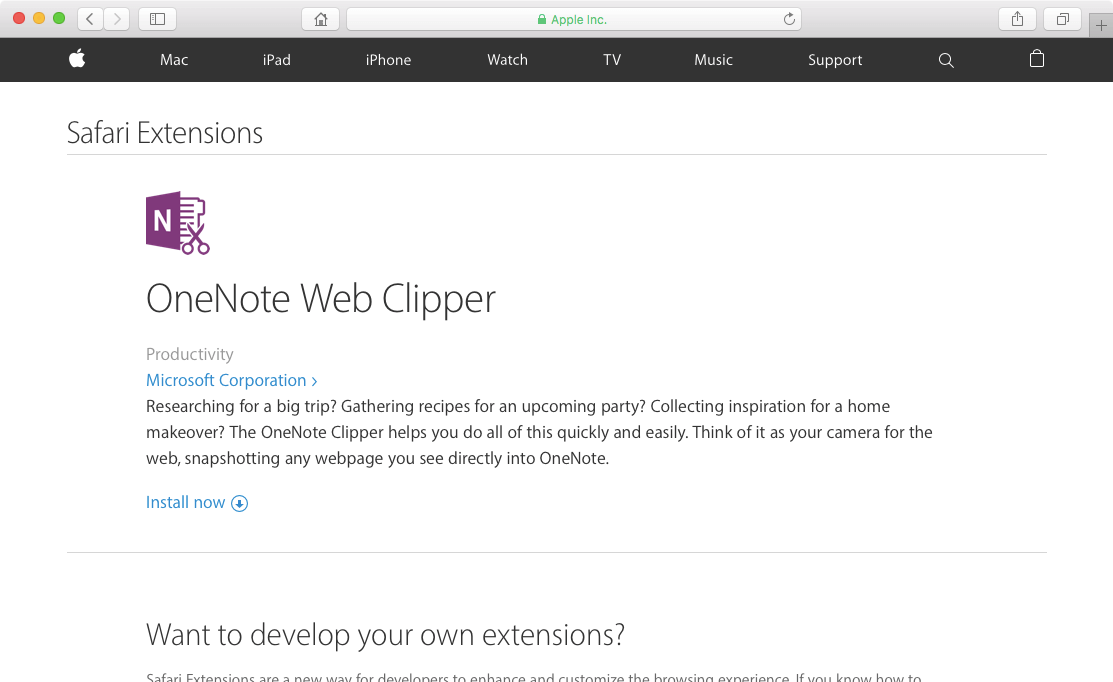Open the Music menu item
The width and height of the screenshot is (1113, 682).
[x=713, y=60]
